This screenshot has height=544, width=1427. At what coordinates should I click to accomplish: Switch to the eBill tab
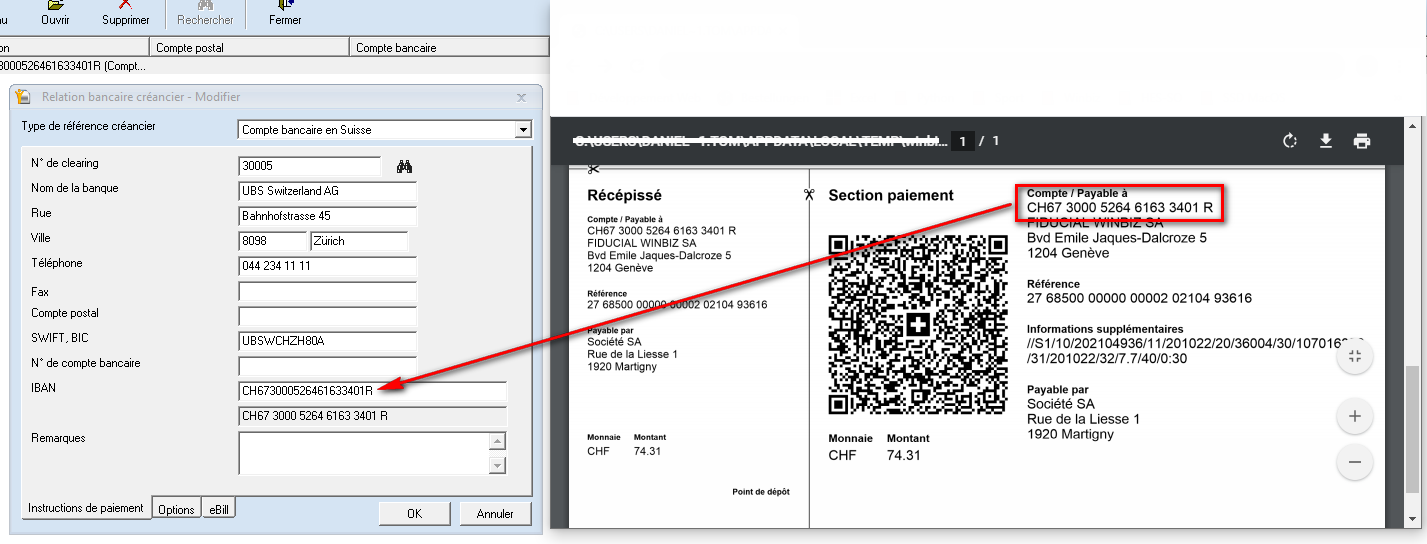point(218,509)
